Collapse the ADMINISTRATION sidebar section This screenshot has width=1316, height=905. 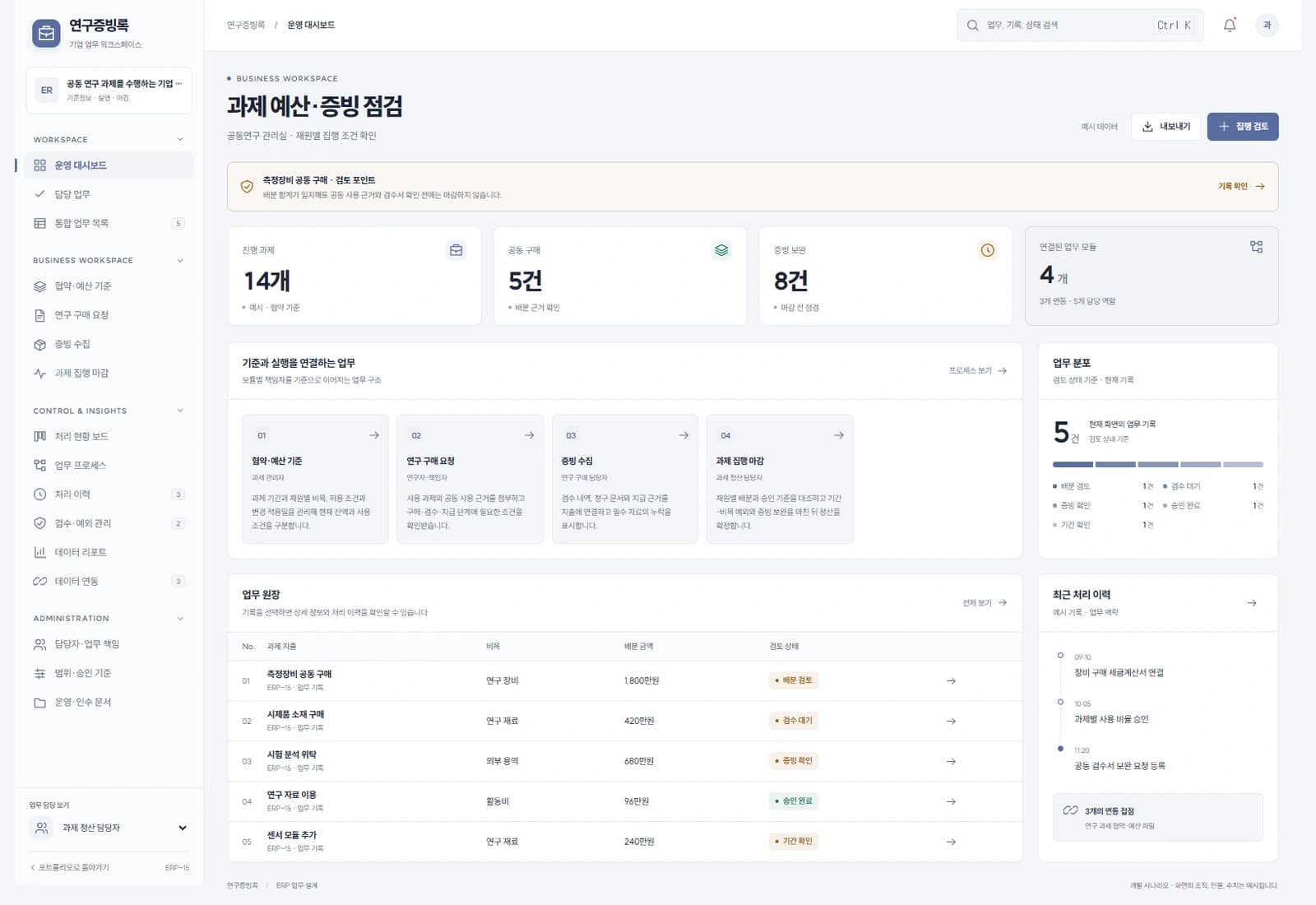(x=180, y=619)
